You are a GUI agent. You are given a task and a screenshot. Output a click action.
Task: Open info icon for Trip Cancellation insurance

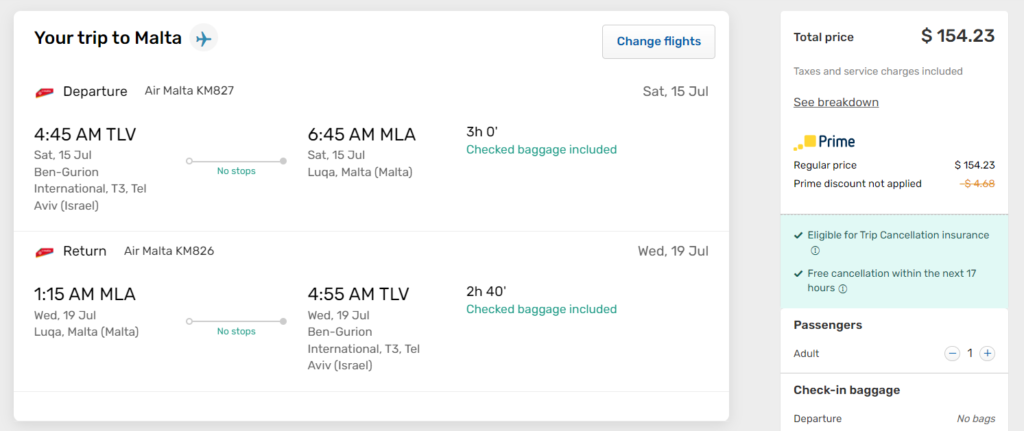click(x=814, y=251)
